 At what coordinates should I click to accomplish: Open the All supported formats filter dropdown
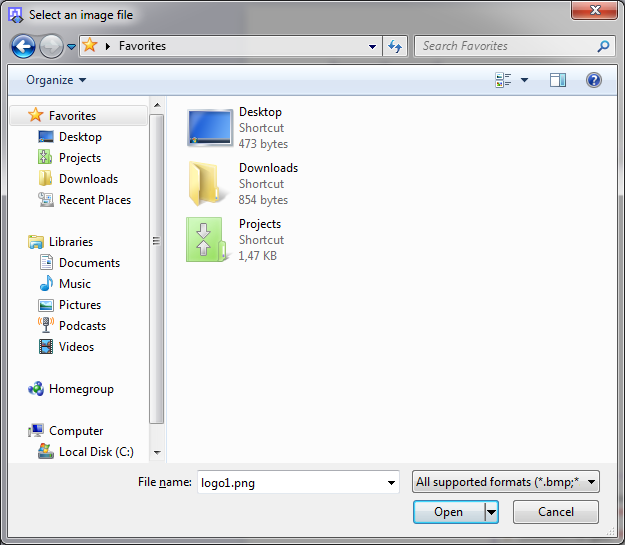pos(506,482)
